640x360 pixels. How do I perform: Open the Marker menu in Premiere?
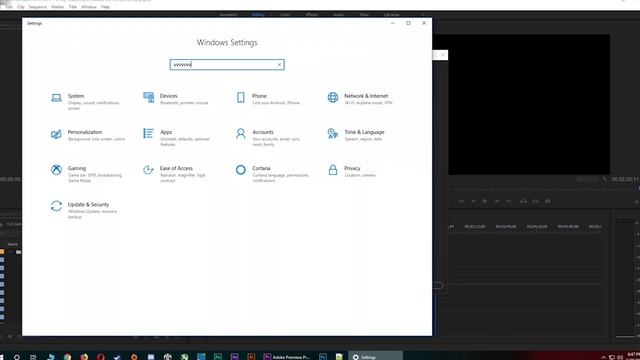click(58, 7)
